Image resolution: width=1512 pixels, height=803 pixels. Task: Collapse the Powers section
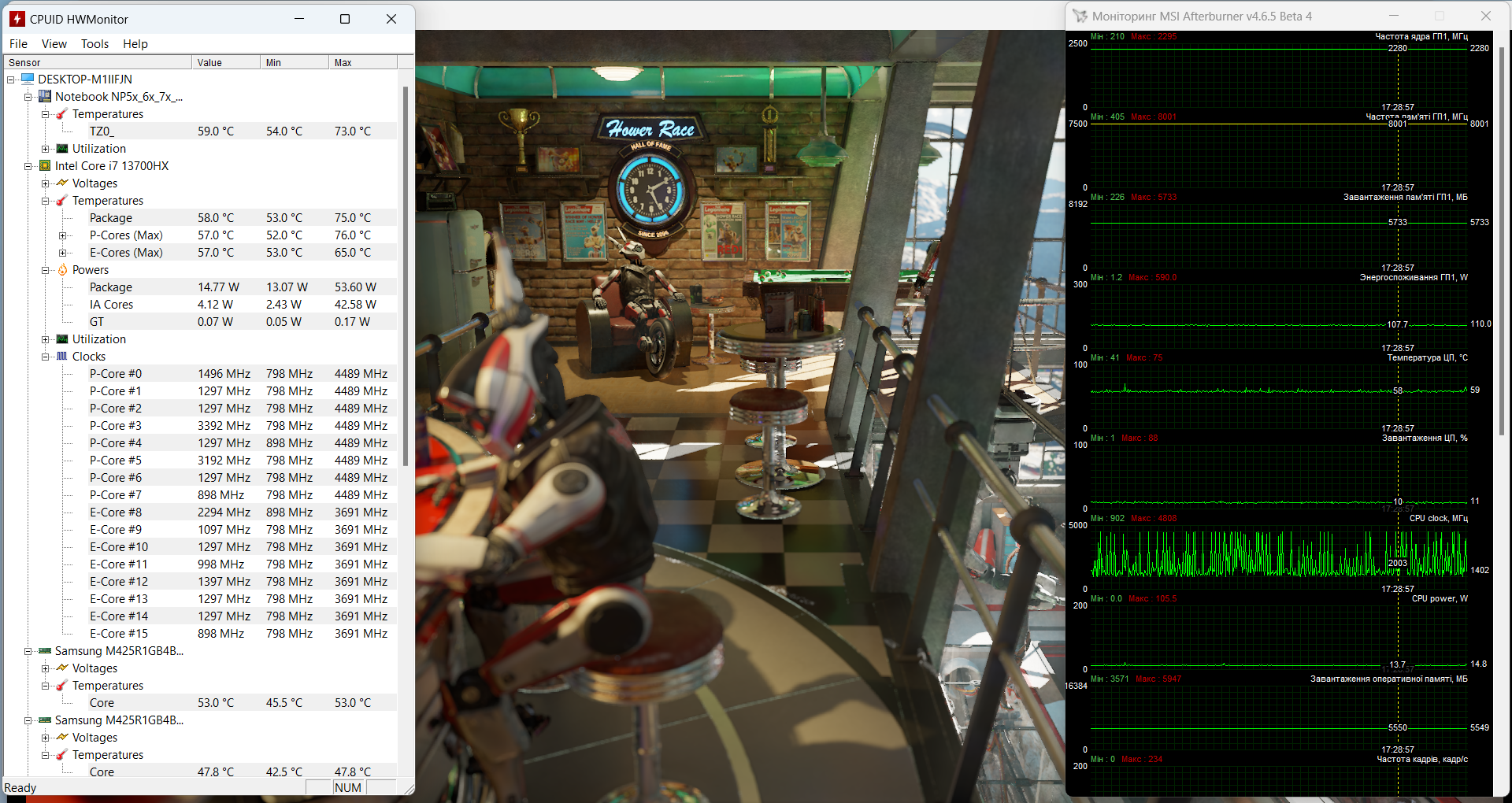pos(46,270)
